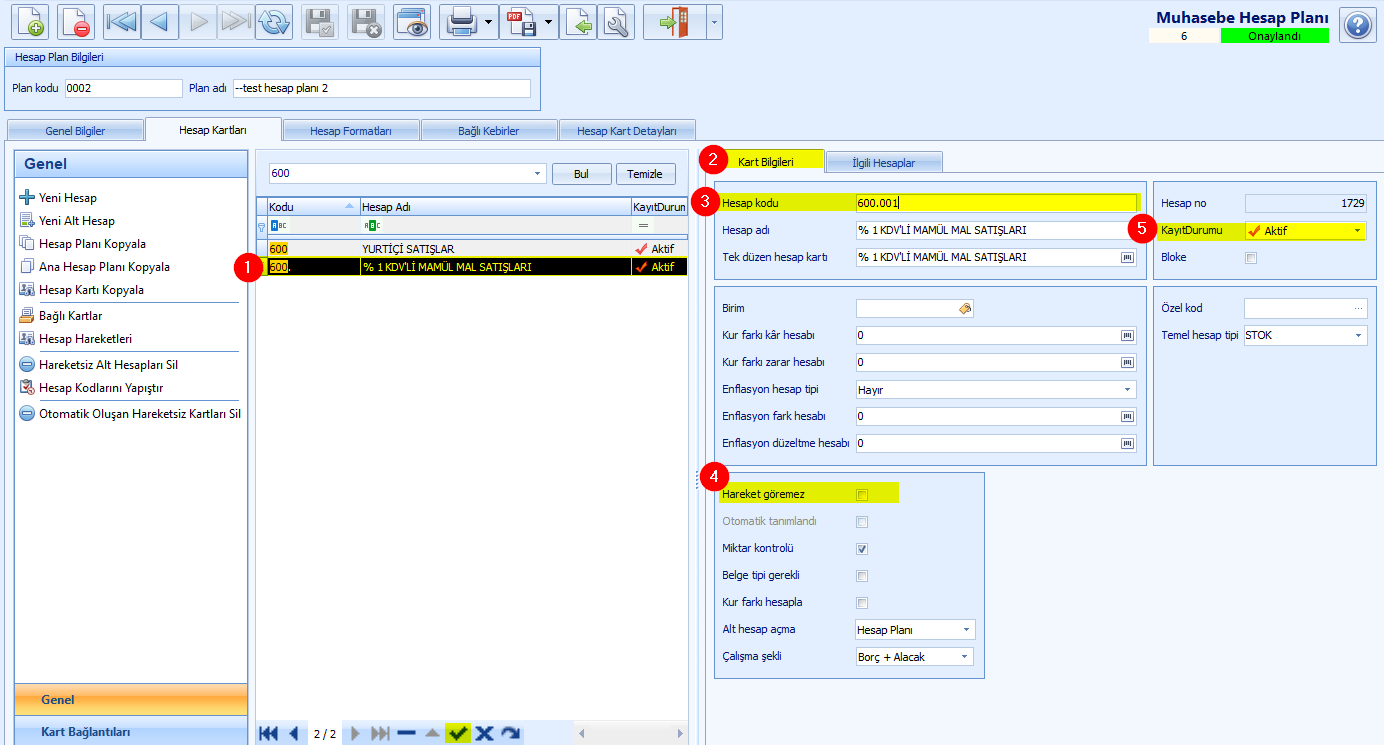Click Özel kod ellipsis button
This screenshot has height=745, width=1384.
[x=1359, y=309]
